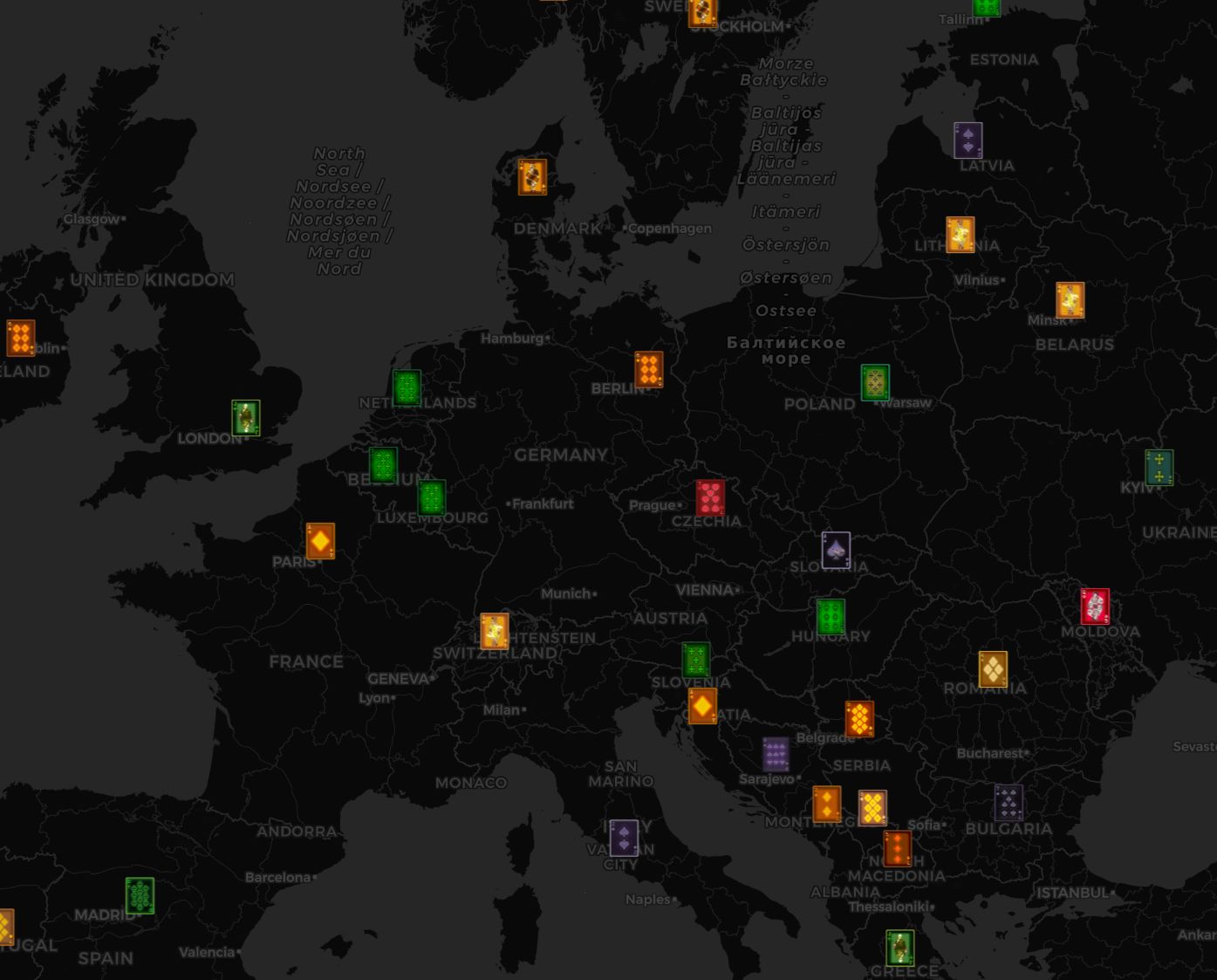Click the purple card on Italy

point(624,838)
